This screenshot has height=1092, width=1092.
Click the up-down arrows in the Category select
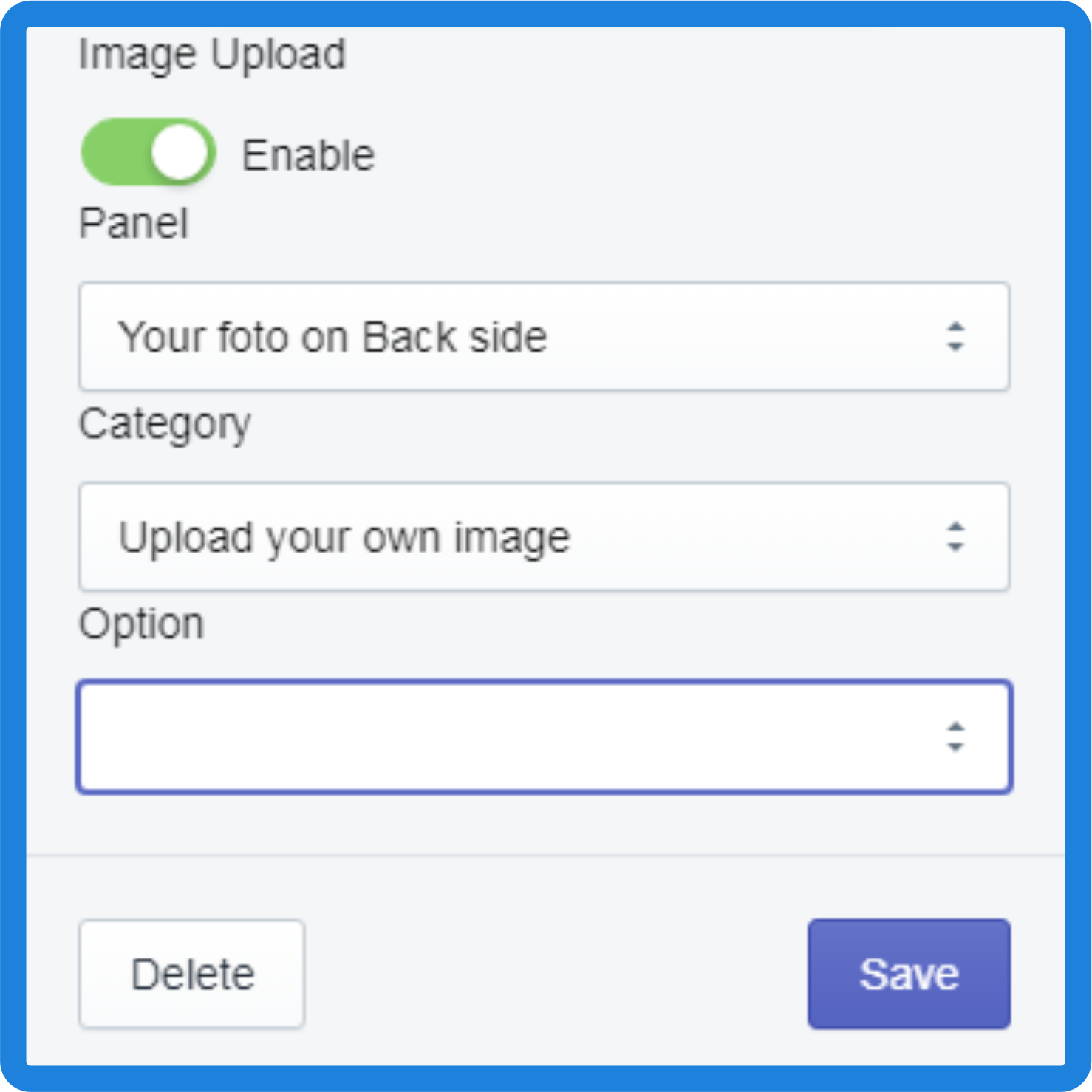pyautogui.click(x=956, y=536)
